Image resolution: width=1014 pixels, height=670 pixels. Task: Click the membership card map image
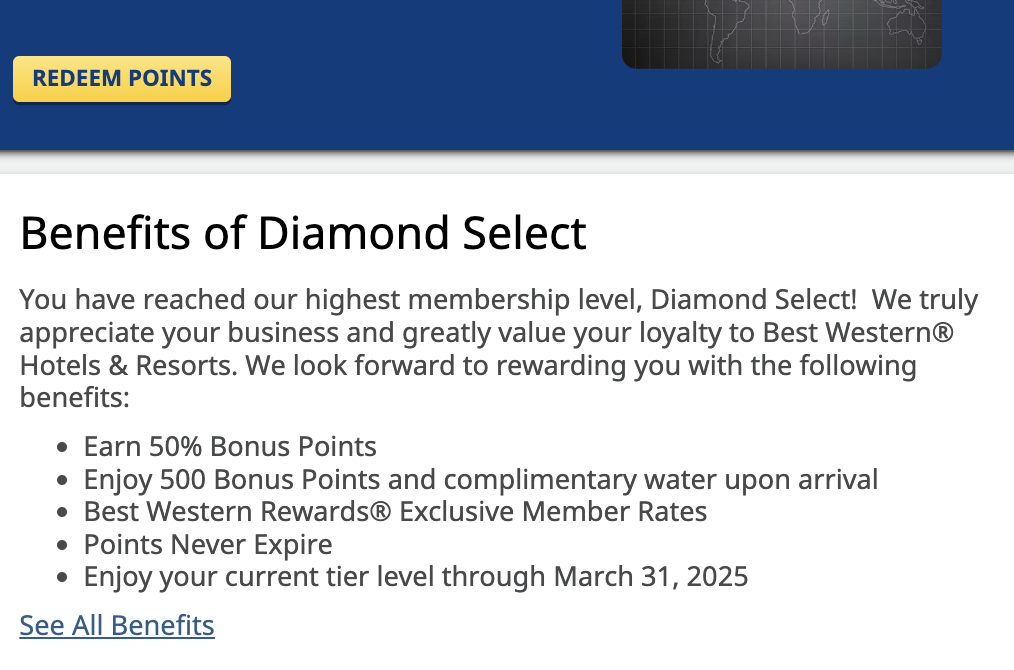(781, 32)
